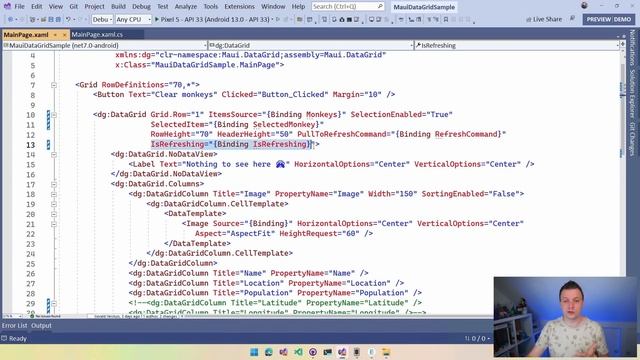Collapse the Grid element on line 7
The width and height of the screenshot is (640, 360).
[x=54, y=85]
